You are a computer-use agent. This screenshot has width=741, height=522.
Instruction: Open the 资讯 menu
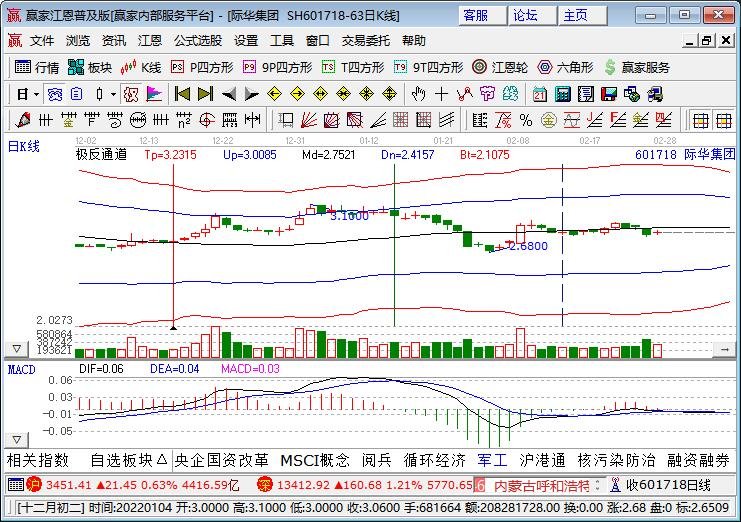113,41
